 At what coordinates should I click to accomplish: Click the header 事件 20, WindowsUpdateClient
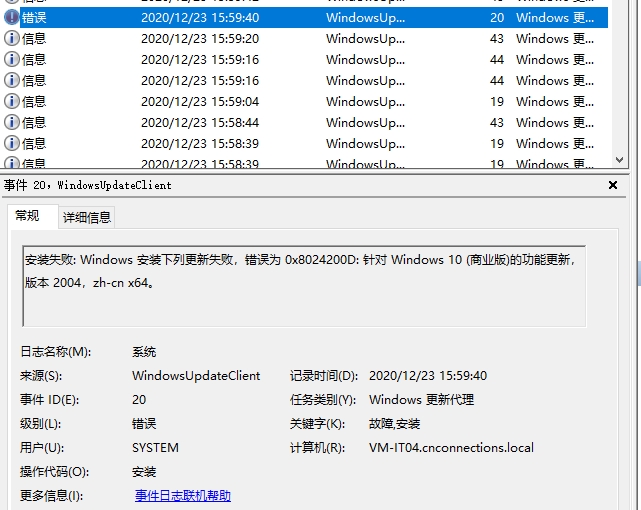pos(87,185)
